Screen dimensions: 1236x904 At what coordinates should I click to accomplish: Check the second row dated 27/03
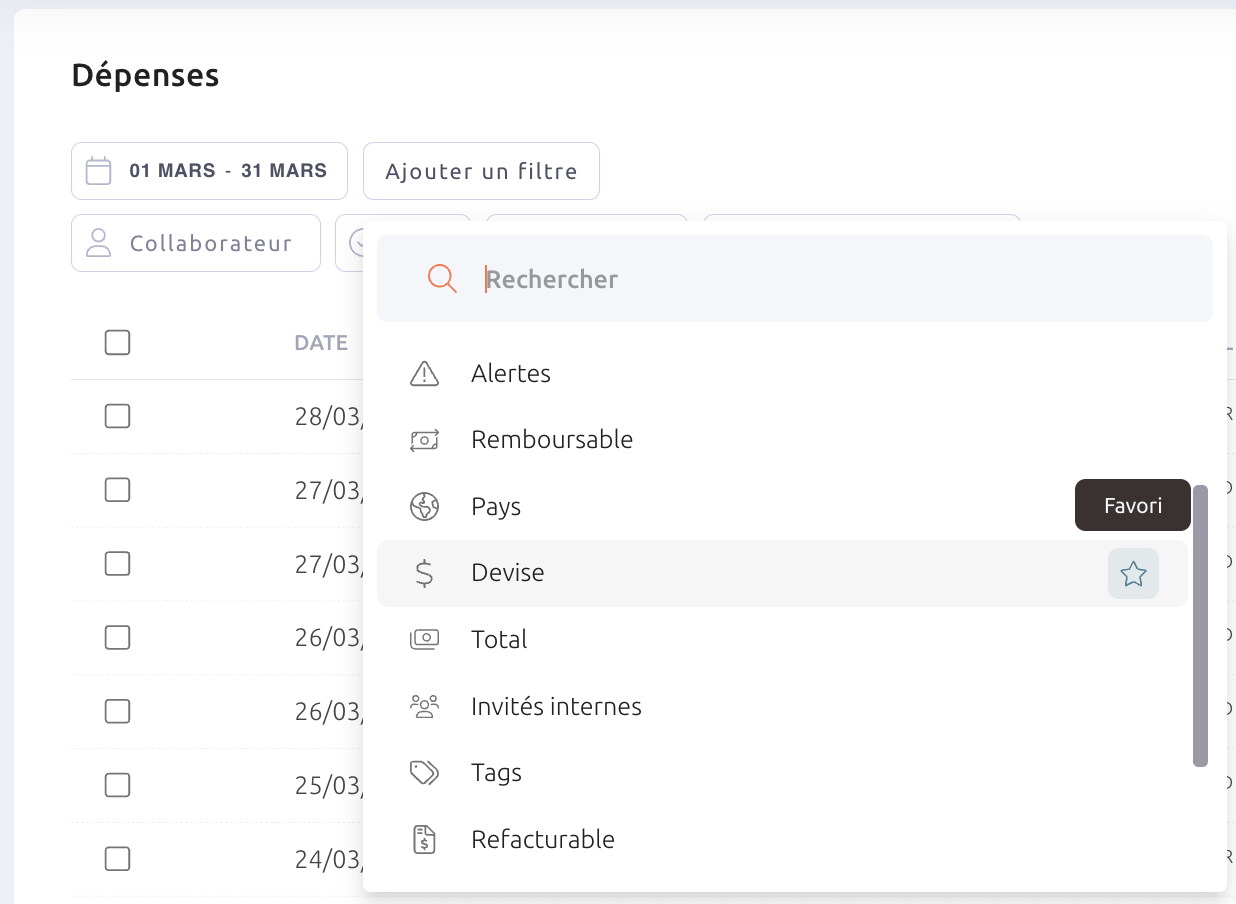tap(118, 564)
